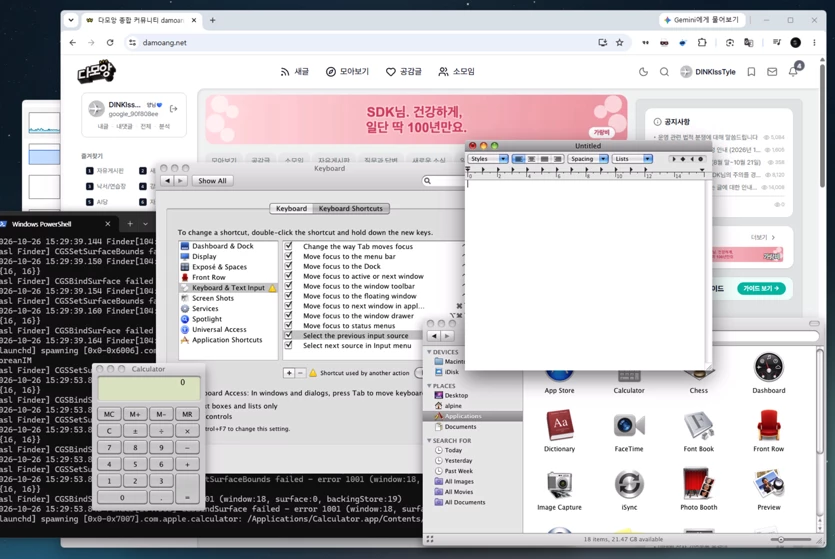Switch to the Keyboard tab

(x=291, y=209)
